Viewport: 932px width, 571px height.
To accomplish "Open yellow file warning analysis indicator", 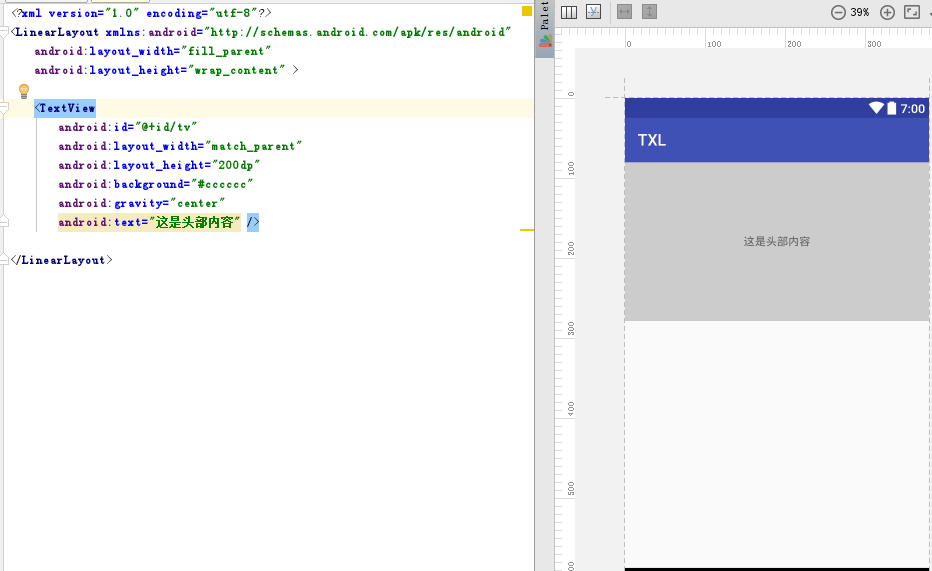I will [527, 11].
